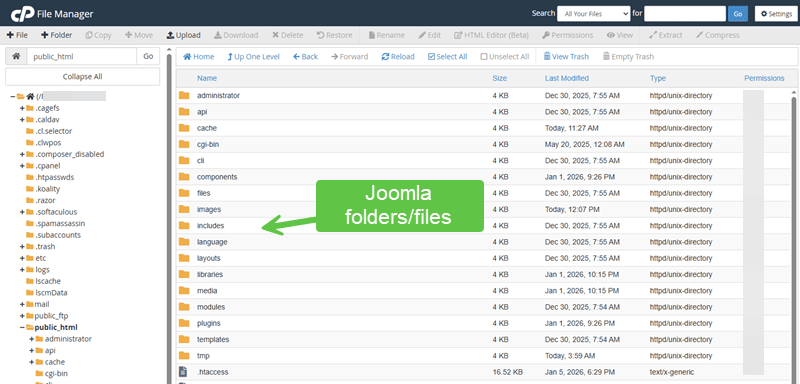The image size is (800, 384).
Task: Click the Rename toolbar button
Action: pos(386,35)
